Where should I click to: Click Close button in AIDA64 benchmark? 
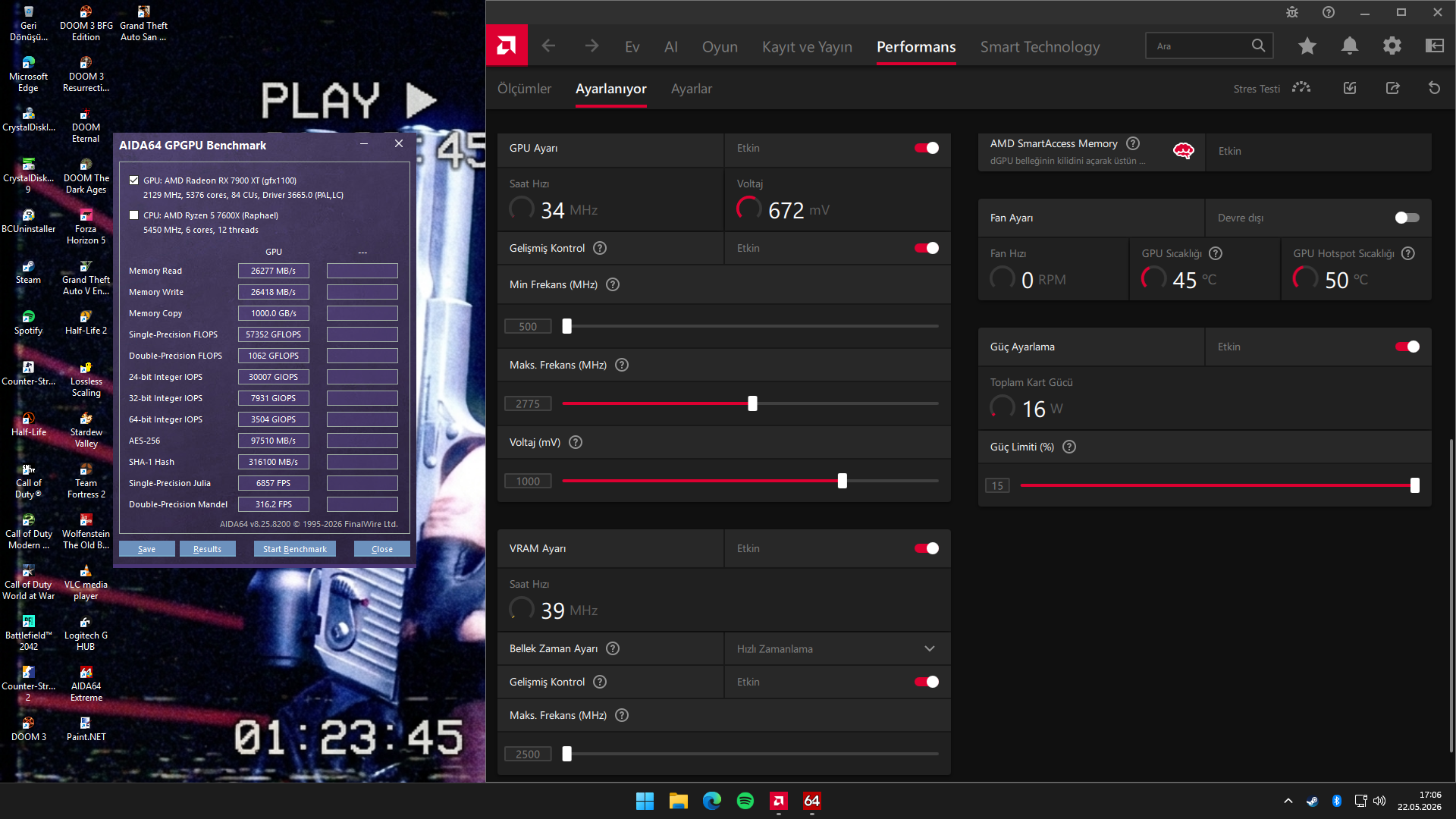[382, 549]
